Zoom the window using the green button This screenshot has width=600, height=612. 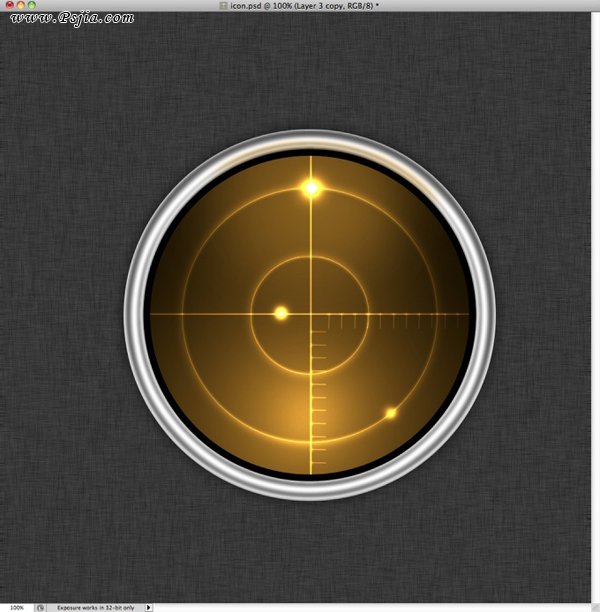32,6
